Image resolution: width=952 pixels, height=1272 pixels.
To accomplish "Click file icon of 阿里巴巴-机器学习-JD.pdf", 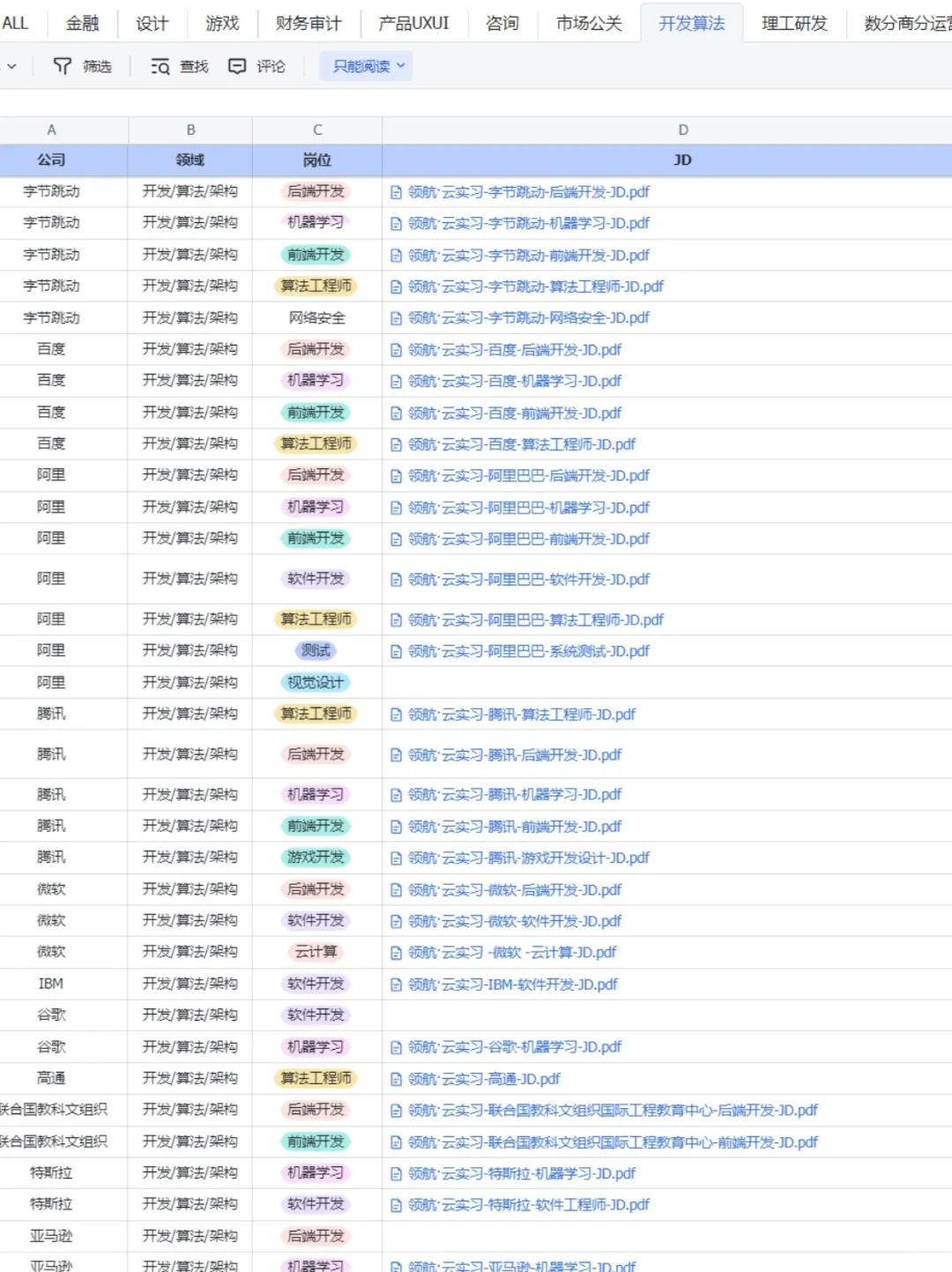I will 396,508.
